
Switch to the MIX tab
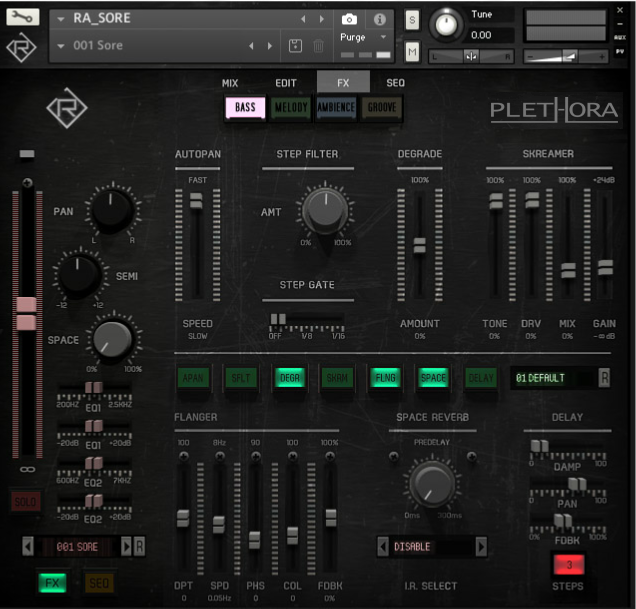coord(230,83)
